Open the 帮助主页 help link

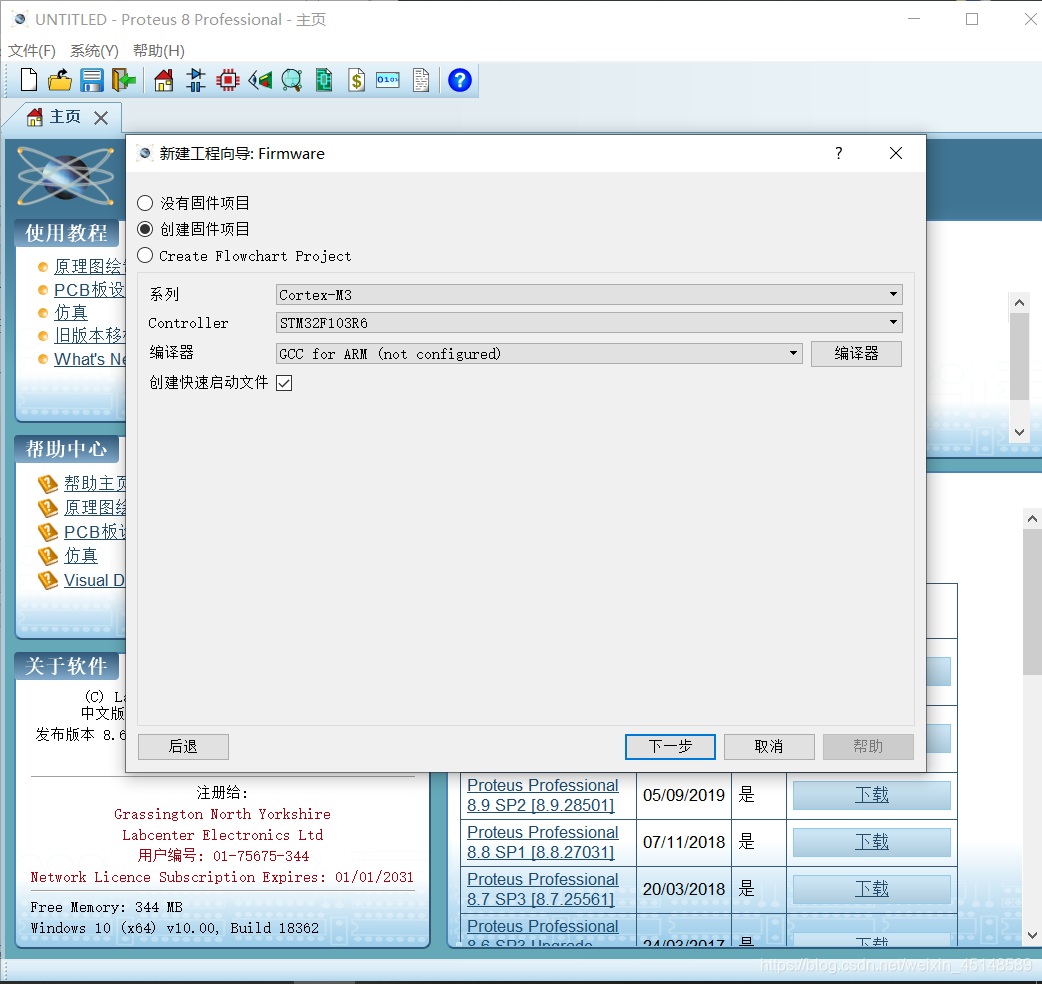click(x=95, y=483)
